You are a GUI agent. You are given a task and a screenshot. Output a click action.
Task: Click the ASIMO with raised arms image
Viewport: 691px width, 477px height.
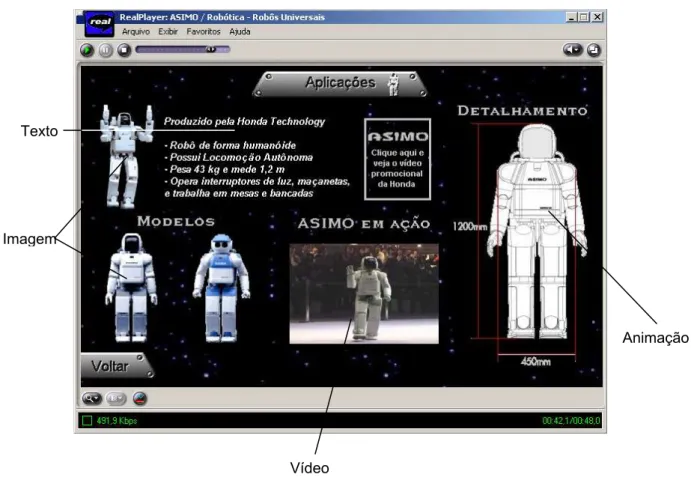tap(125, 156)
